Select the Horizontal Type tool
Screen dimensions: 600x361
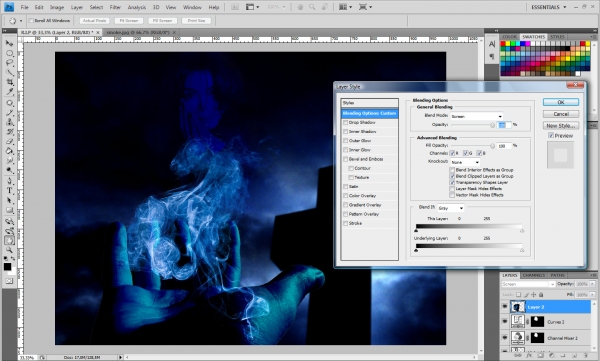pyautogui.click(x=10, y=191)
